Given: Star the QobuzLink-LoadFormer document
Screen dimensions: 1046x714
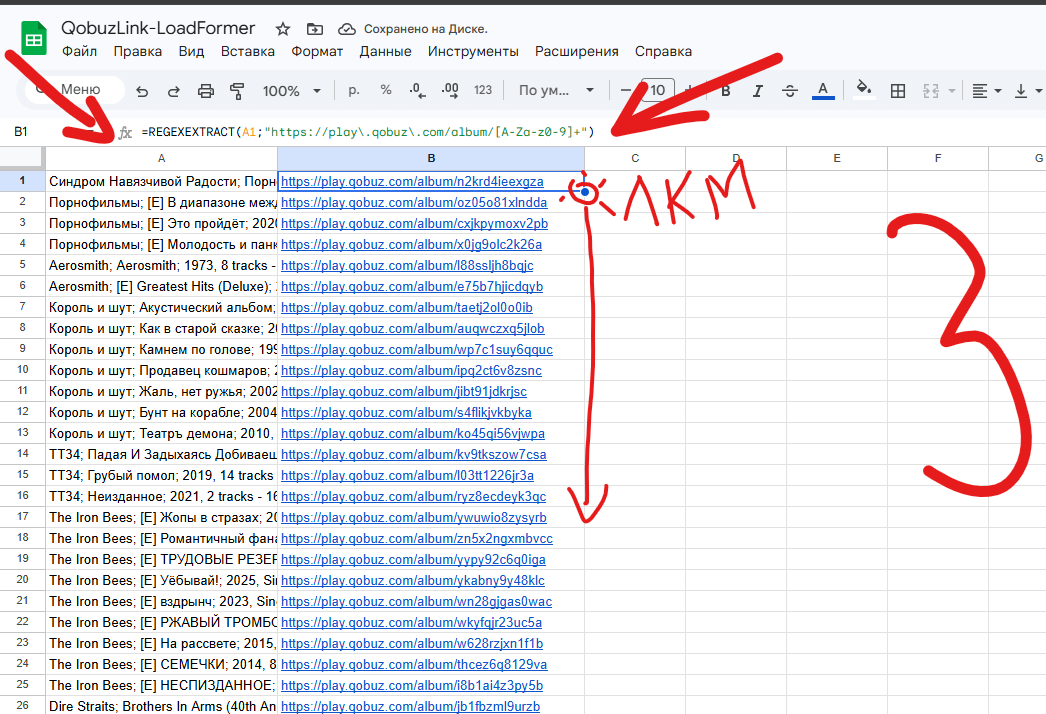Looking at the screenshot, I should click(x=283, y=29).
